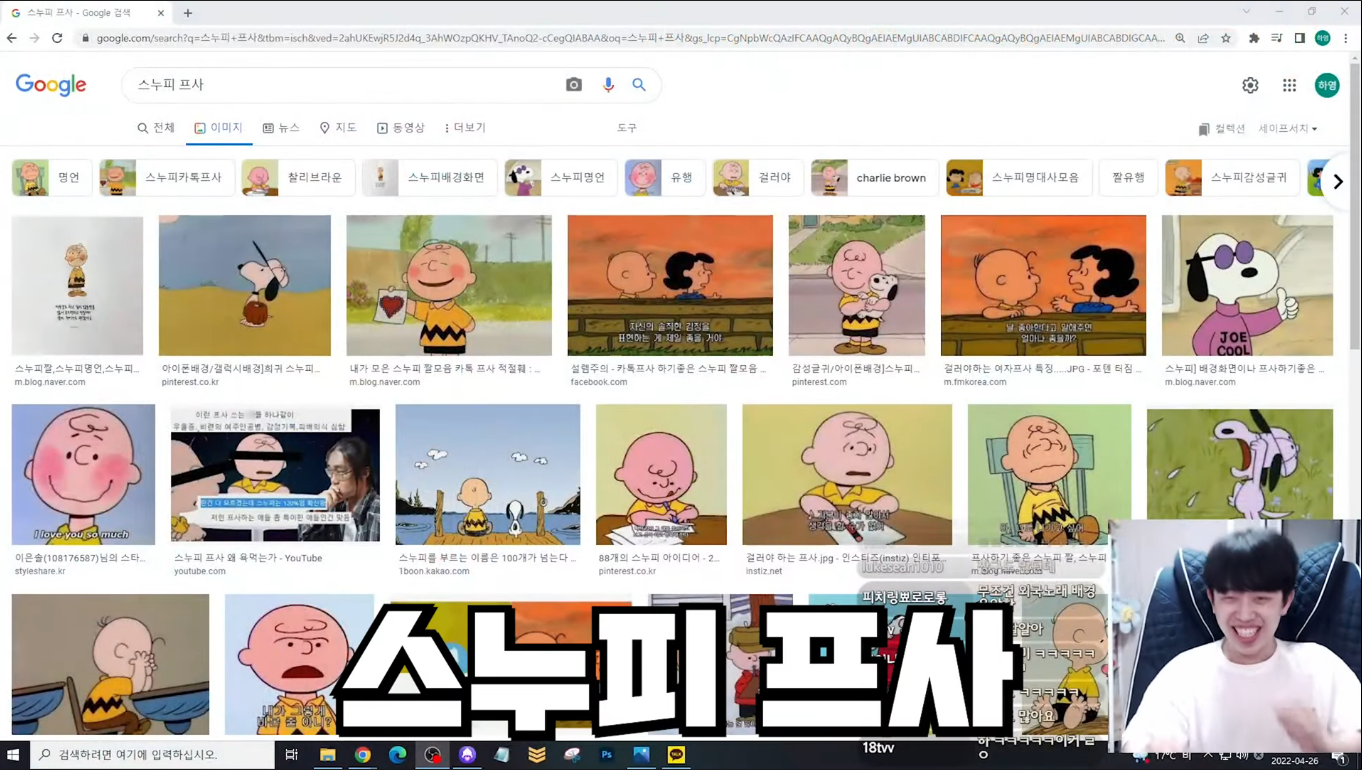Toggle the Chrome side panel icon
The height and width of the screenshot is (770, 1362).
click(x=1299, y=38)
